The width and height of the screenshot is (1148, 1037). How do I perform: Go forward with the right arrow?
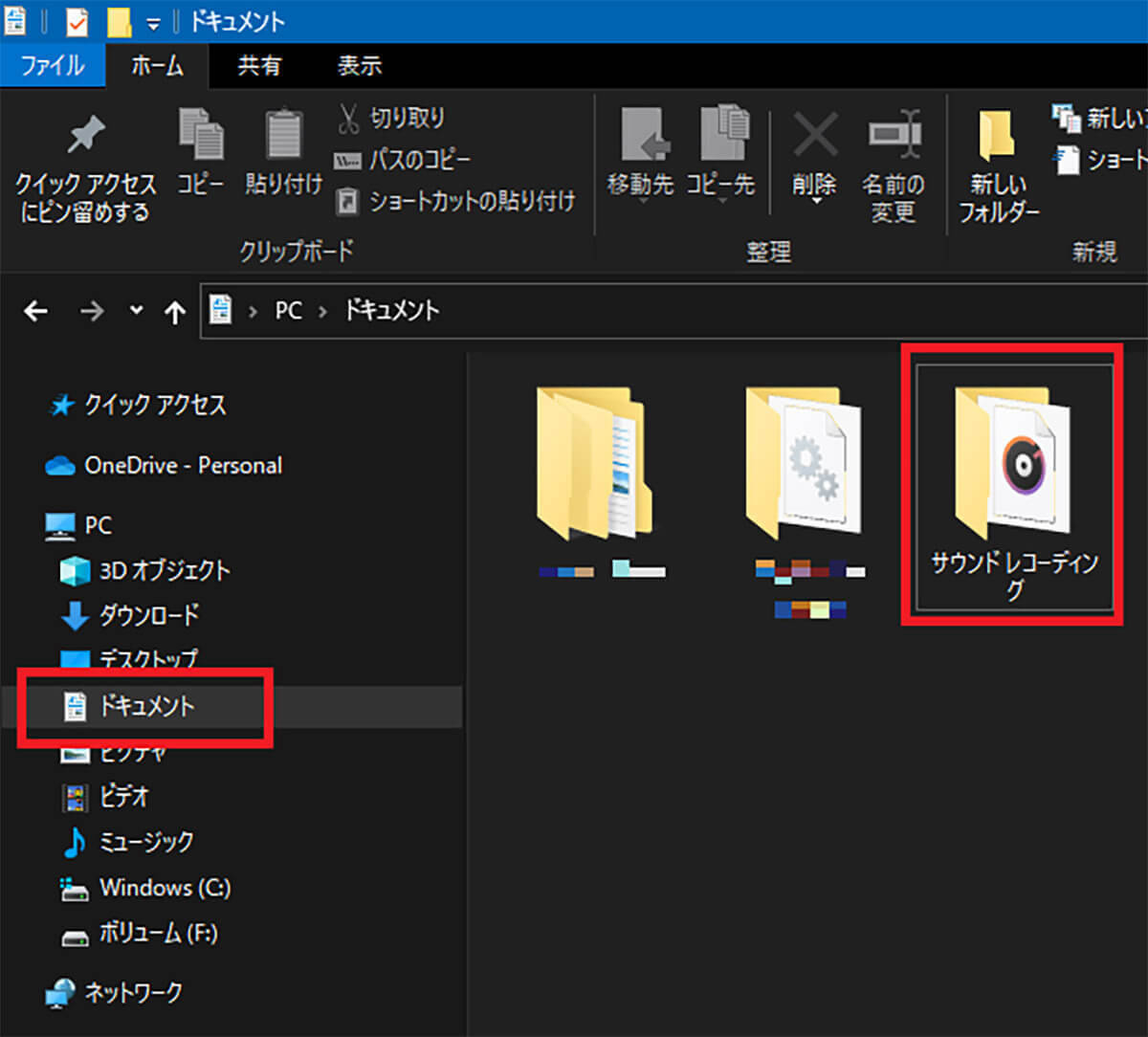(x=92, y=311)
